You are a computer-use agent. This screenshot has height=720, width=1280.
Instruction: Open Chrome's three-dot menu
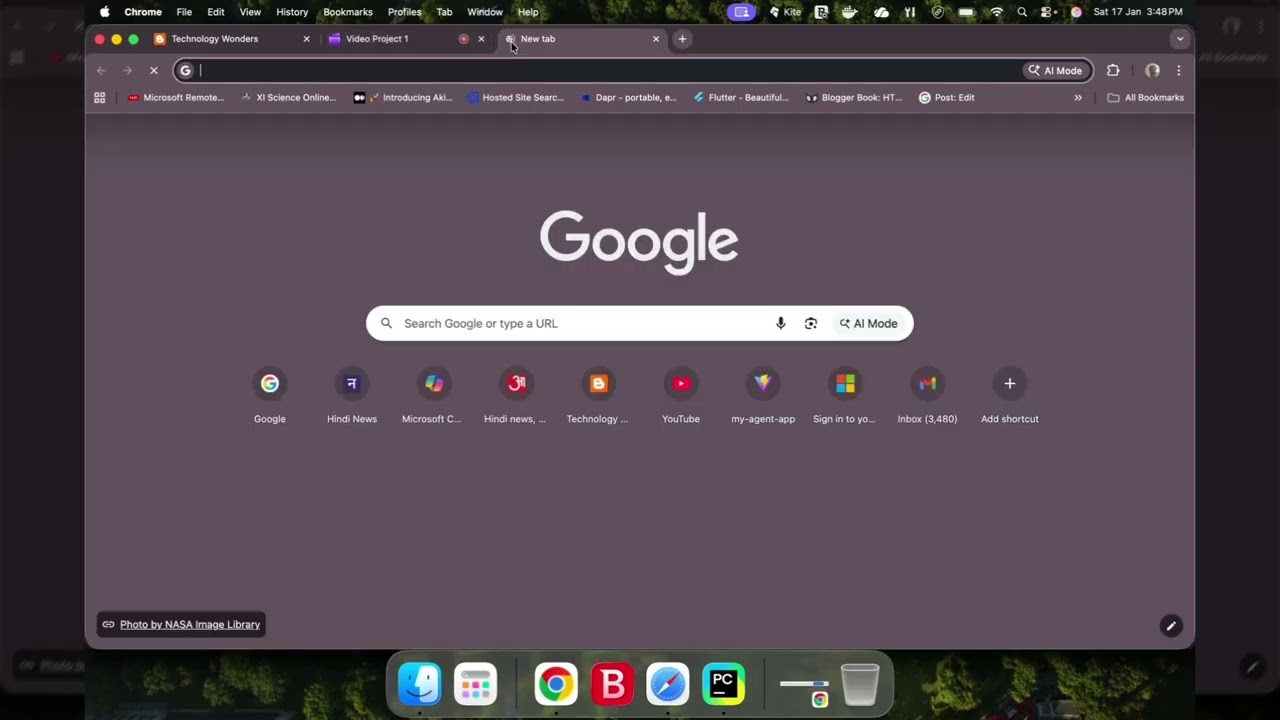(x=1179, y=70)
